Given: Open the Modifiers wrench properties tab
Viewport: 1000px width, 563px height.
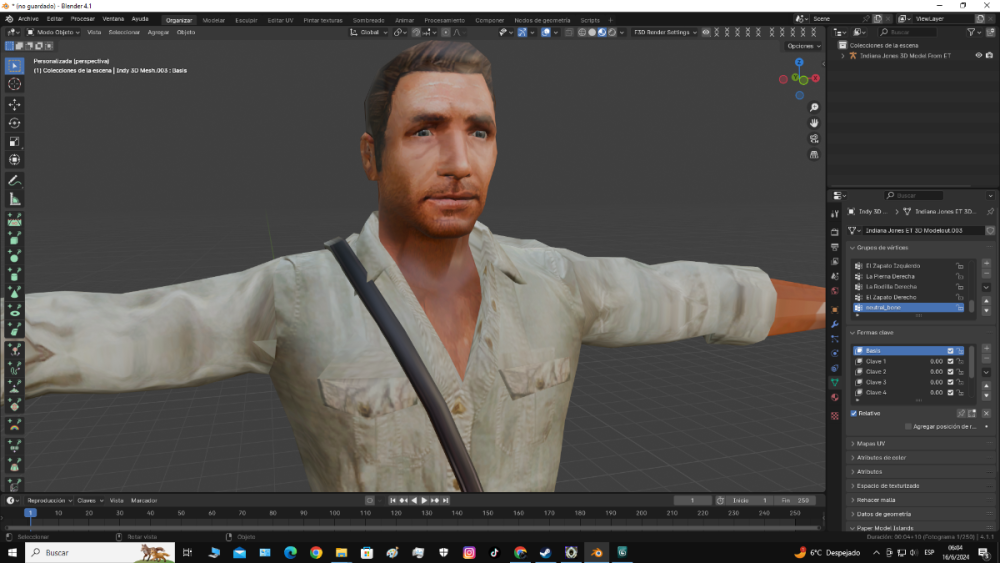Looking at the screenshot, I should tap(835, 324).
